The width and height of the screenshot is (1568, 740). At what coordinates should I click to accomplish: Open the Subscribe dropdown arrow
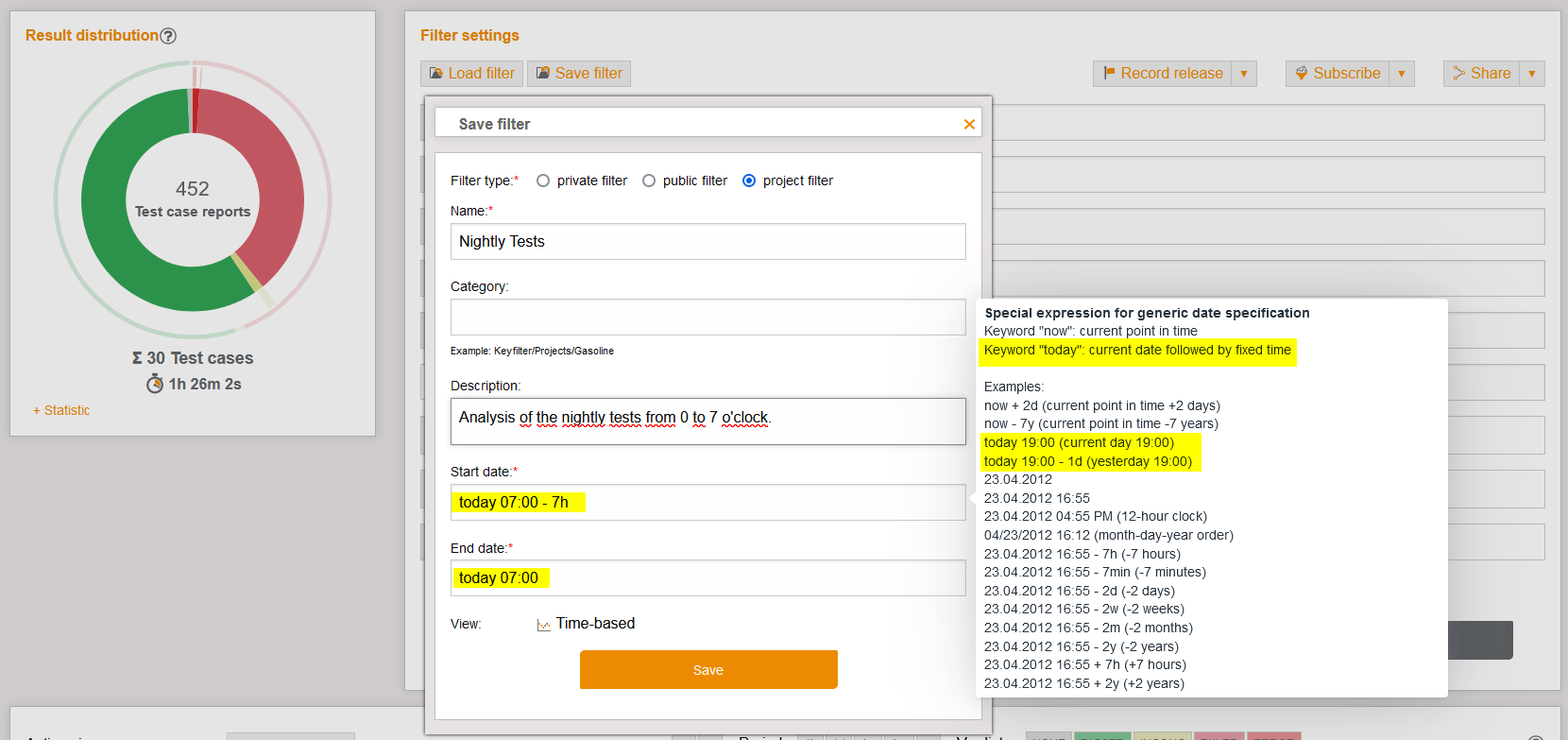1402,74
